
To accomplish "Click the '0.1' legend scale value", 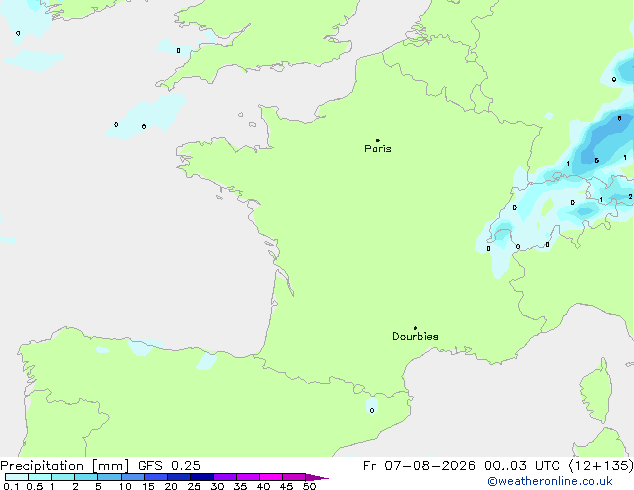I will (x=11, y=486).
